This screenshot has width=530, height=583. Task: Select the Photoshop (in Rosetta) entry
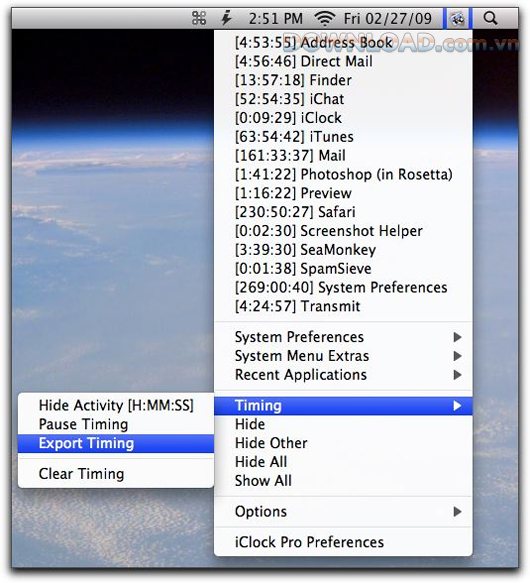pos(343,174)
